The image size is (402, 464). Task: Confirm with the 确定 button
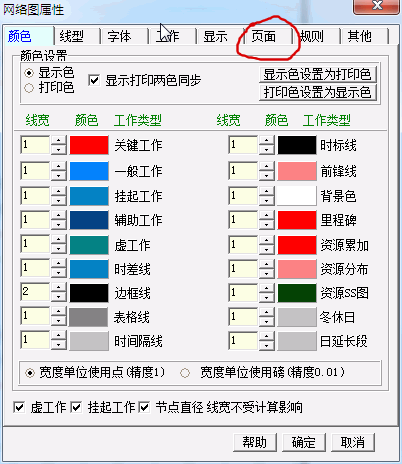click(x=303, y=442)
